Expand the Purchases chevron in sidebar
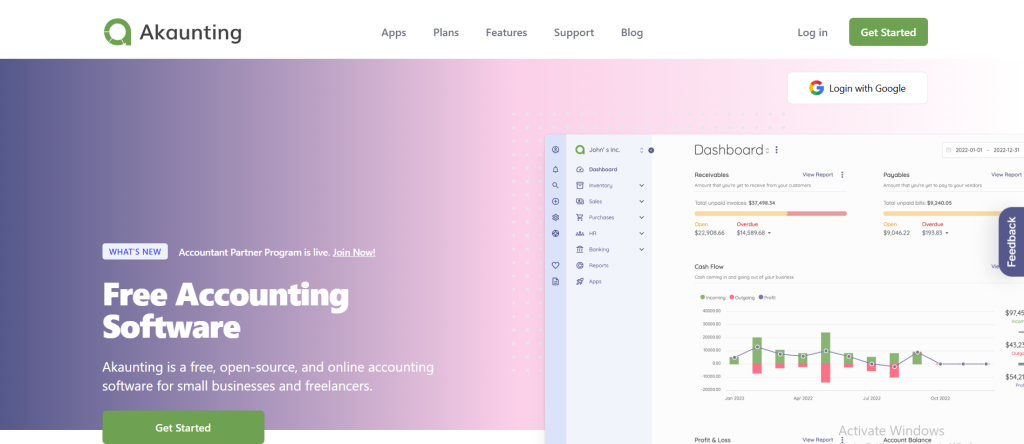Screen dimensions: 1024x444 [x=642, y=217]
